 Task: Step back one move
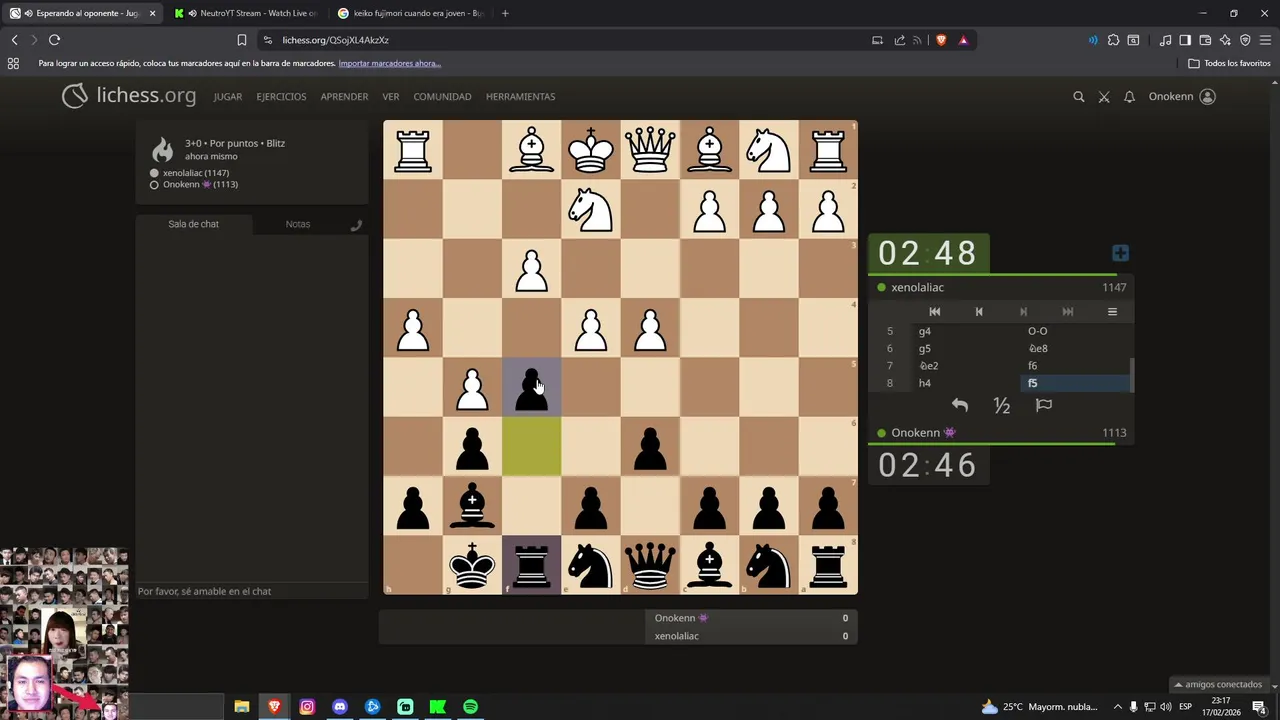coord(979,312)
